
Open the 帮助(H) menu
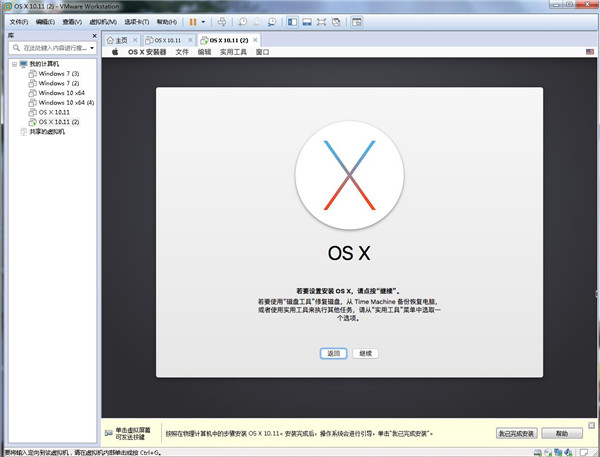click(167, 22)
